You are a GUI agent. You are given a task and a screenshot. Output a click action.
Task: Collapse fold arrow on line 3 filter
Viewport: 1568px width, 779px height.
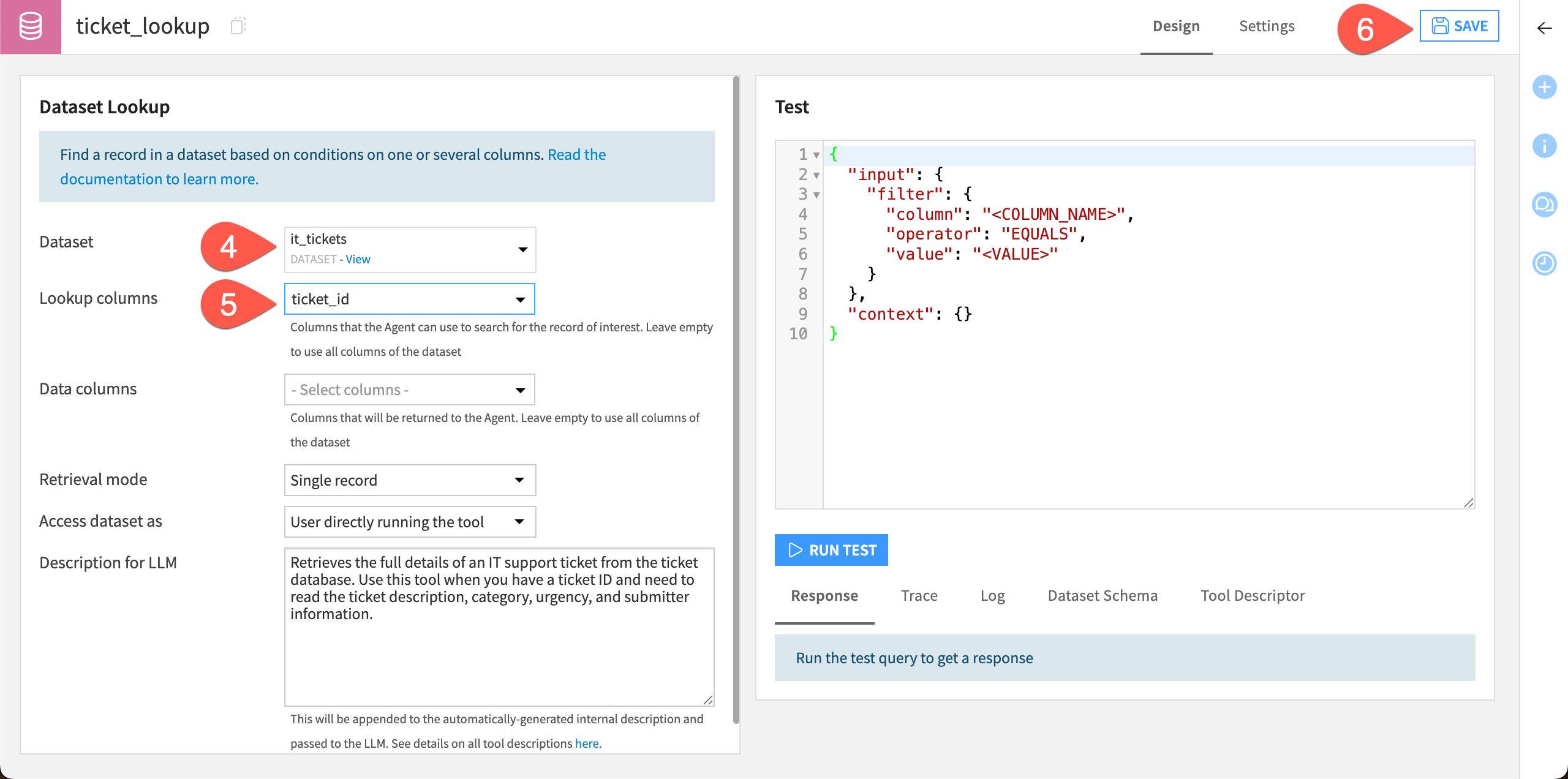coord(816,195)
